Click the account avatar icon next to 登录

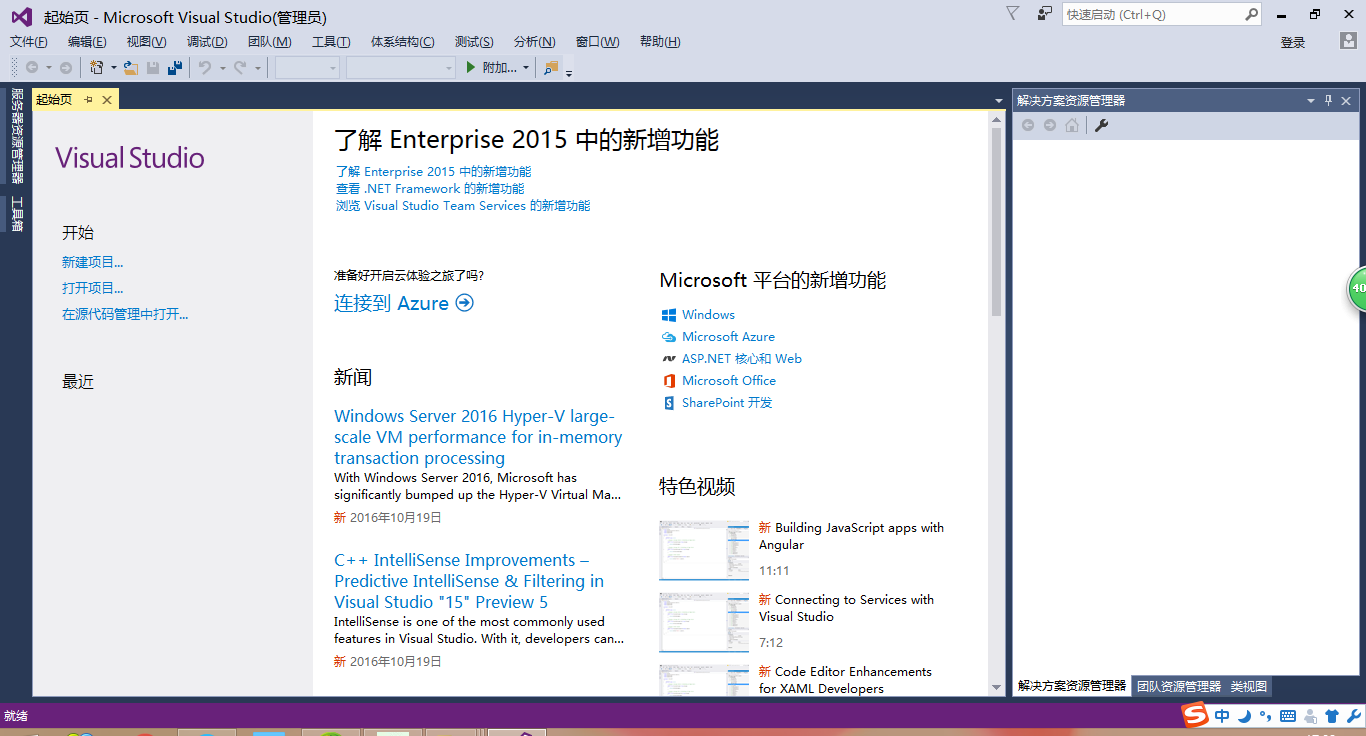coord(1348,41)
